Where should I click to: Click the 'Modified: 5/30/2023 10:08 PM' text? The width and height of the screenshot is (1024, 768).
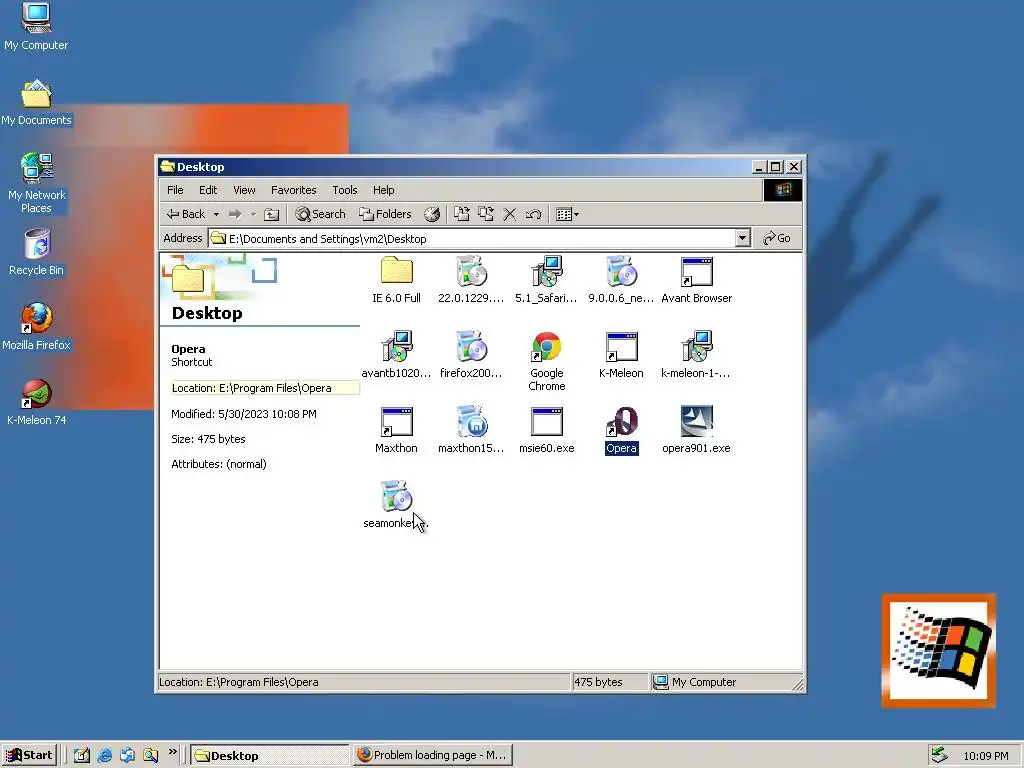click(244, 414)
